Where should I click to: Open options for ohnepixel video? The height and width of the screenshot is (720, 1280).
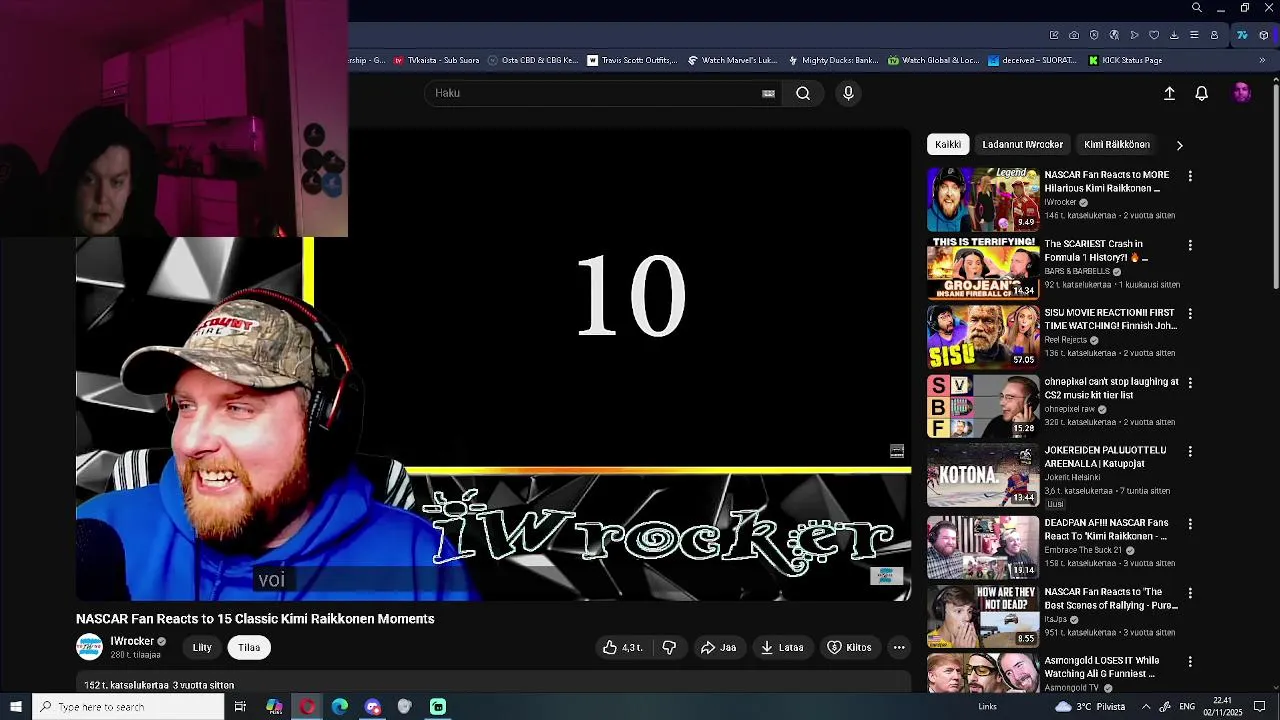pos(1190,383)
